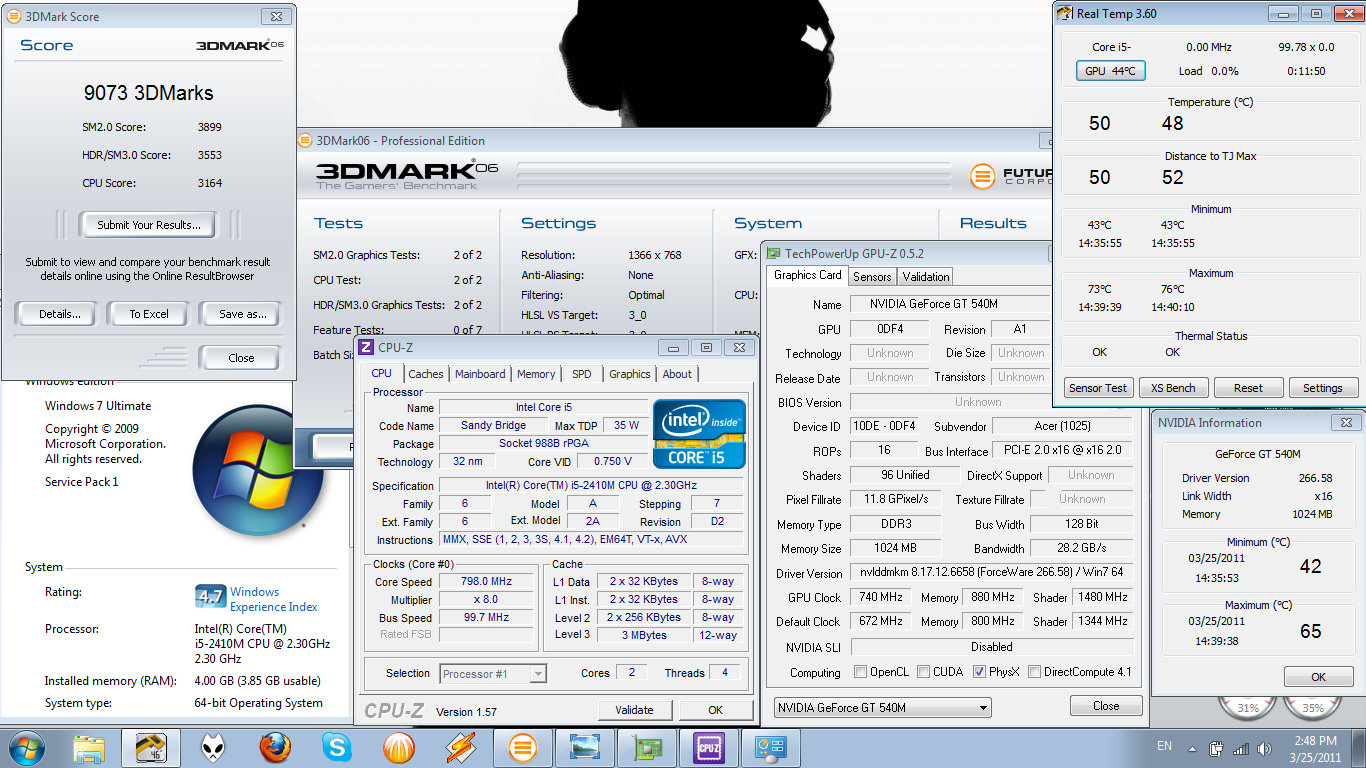The width and height of the screenshot is (1366, 768).
Task: Uncheck the PhysX checkbox in GPU-Z
Action: pos(979,672)
